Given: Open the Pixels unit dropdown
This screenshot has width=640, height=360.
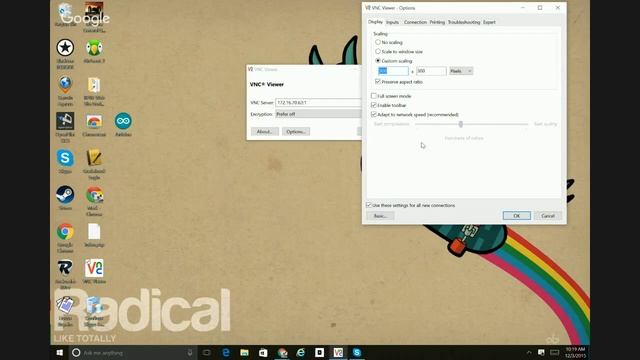Looking at the screenshot, I should (461, 71).
